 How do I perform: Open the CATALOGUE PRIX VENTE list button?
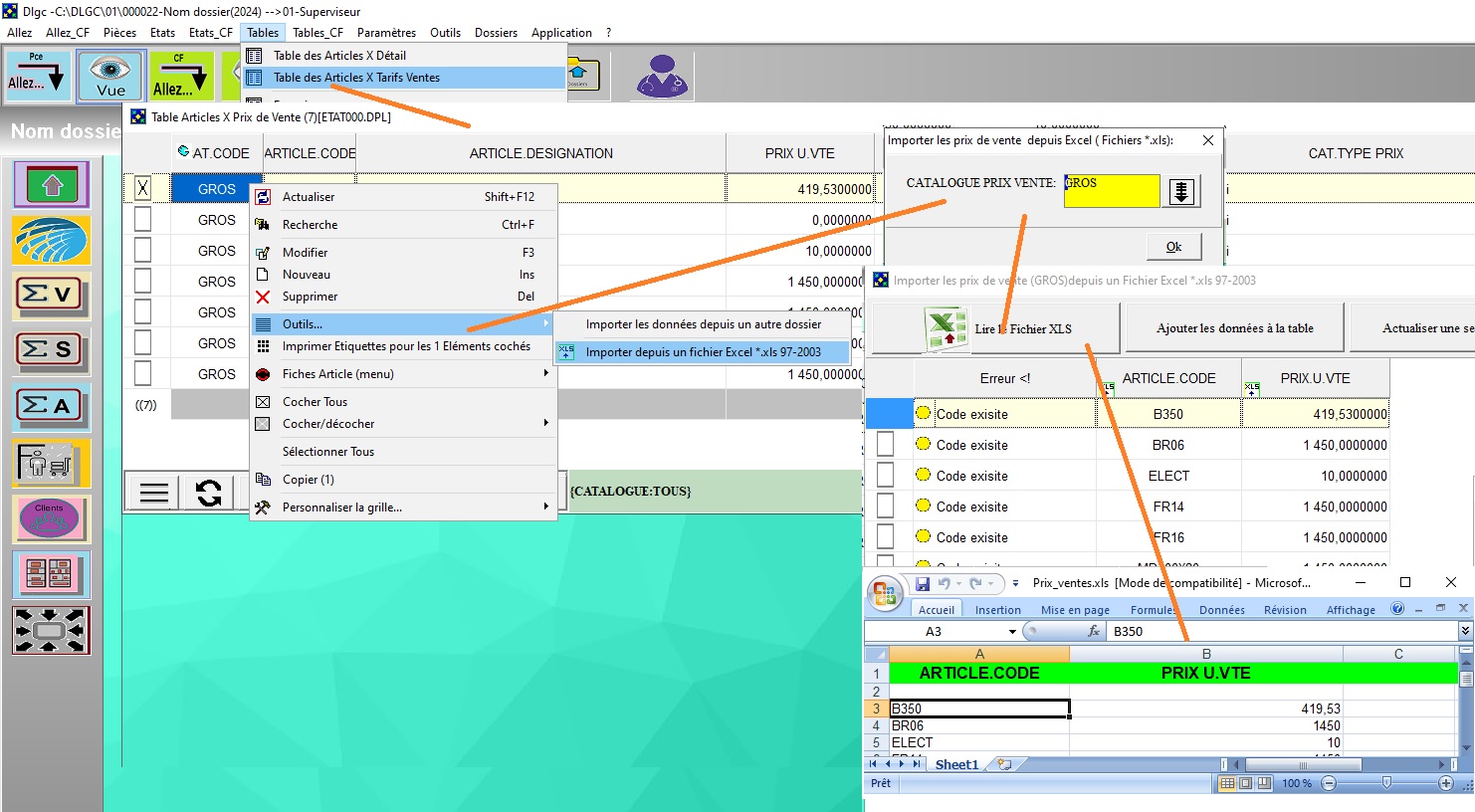(x=1181, y=191)
